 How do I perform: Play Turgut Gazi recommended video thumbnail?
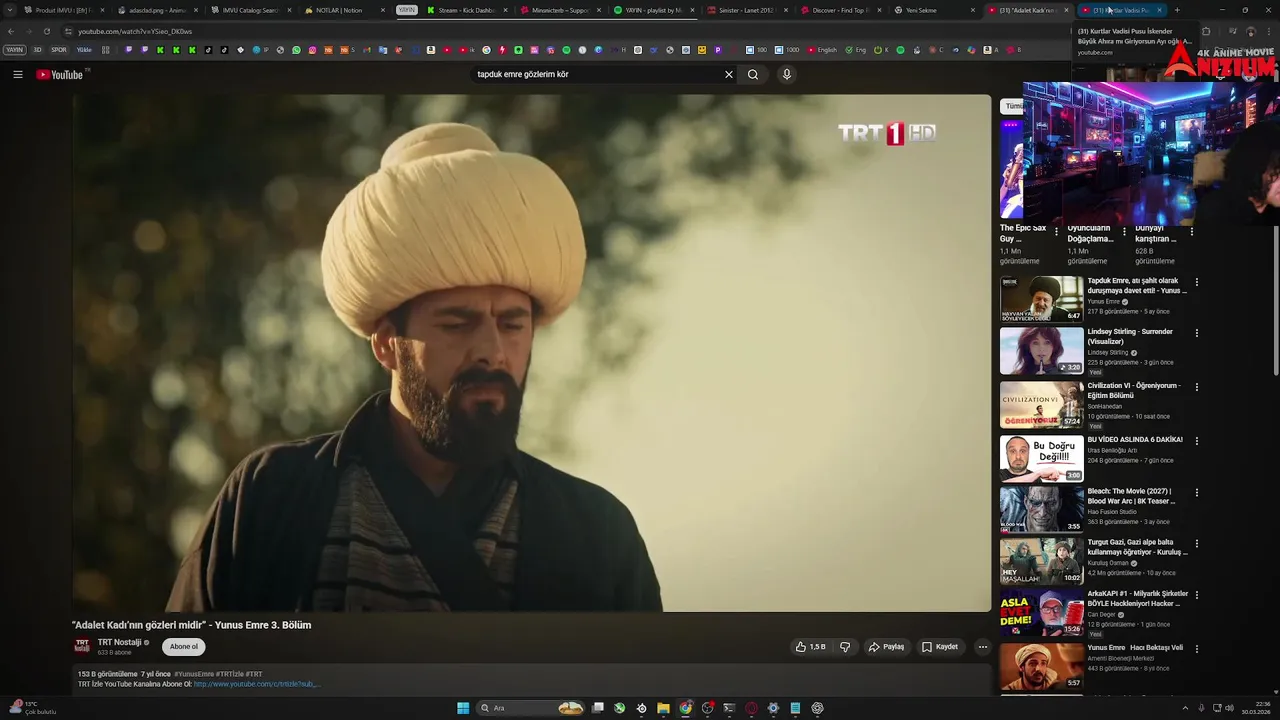(x=1041, y=561)
